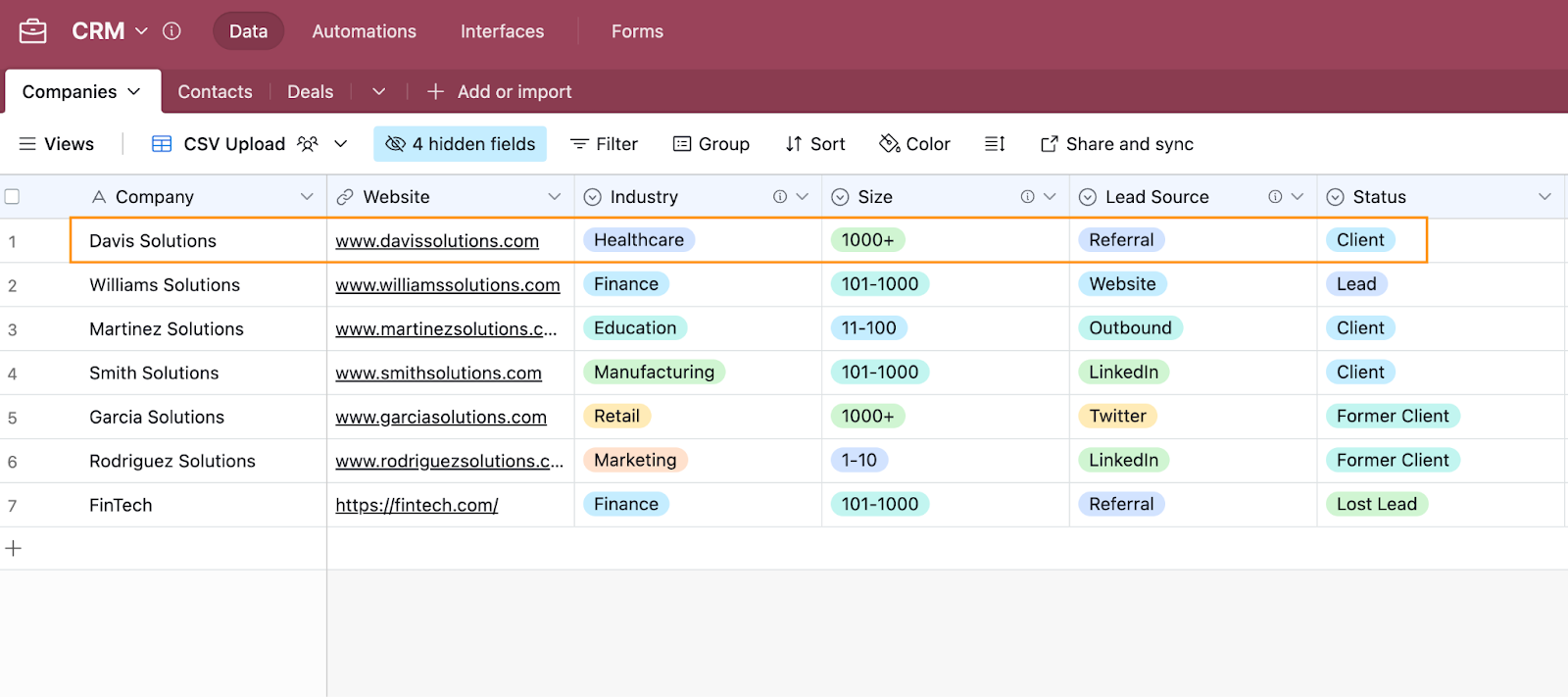Click the Lead status tag for Williams Solutions
The height and width of the screenshot is (697, 1568).
click(x=1356, y=284)
